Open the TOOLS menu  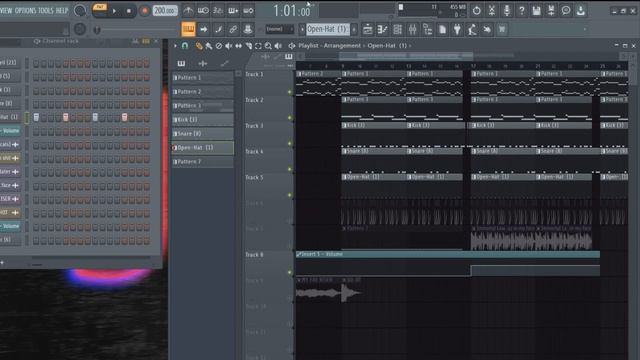pos(46,10)
